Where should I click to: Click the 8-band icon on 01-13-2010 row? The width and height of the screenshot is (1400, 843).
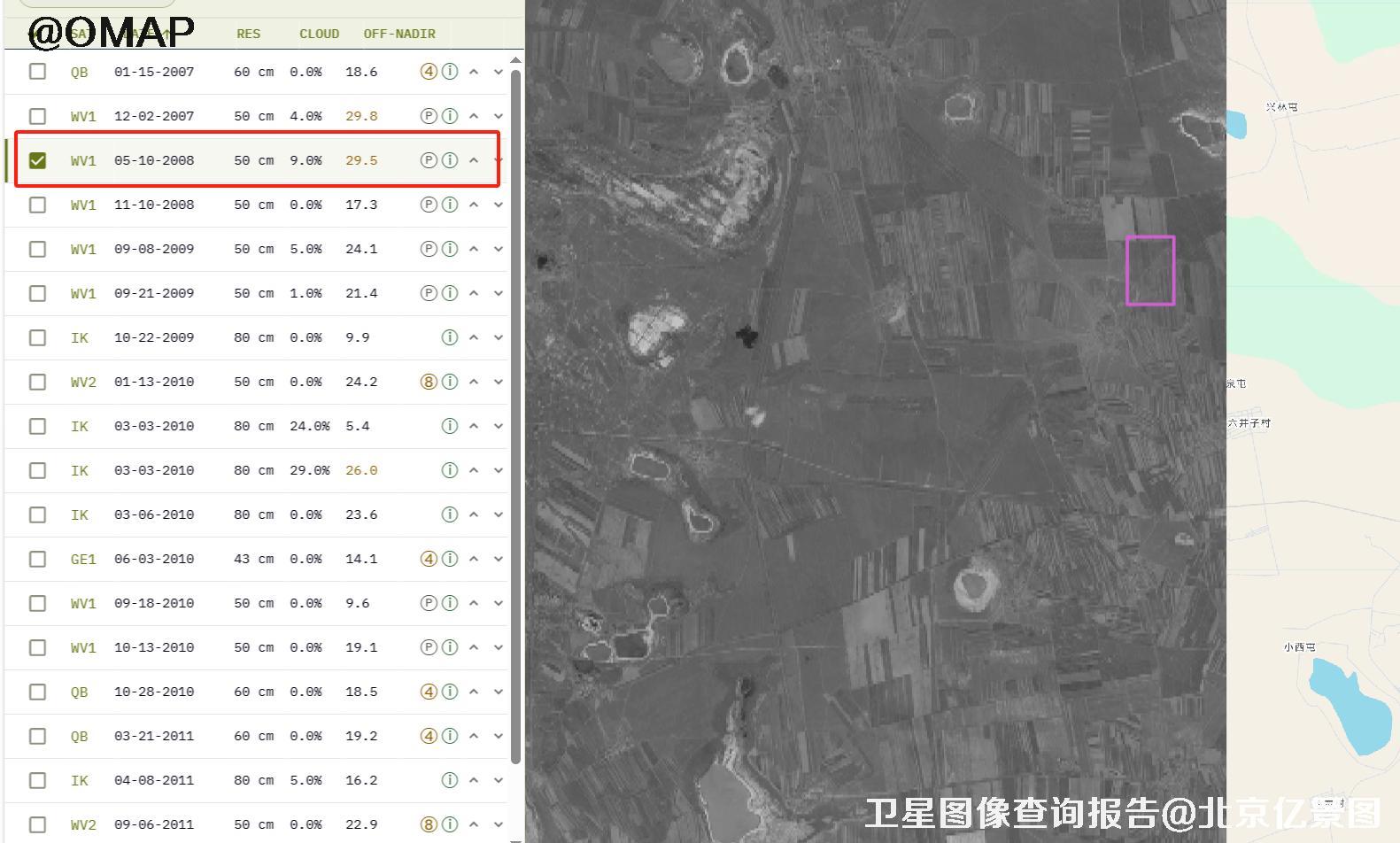pos(429,382)
